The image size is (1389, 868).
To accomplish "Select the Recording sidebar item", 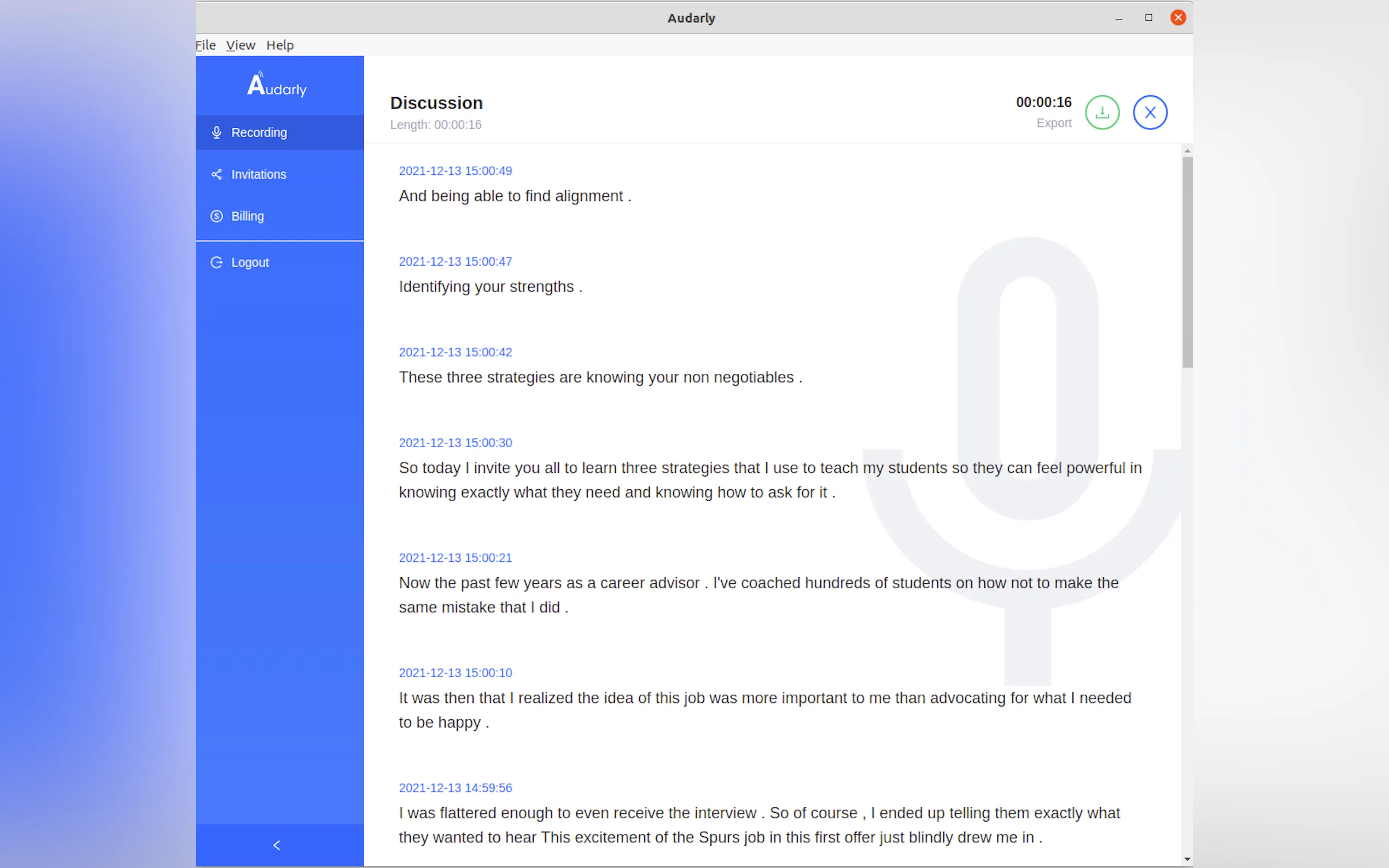I will [x=259, y=133].
